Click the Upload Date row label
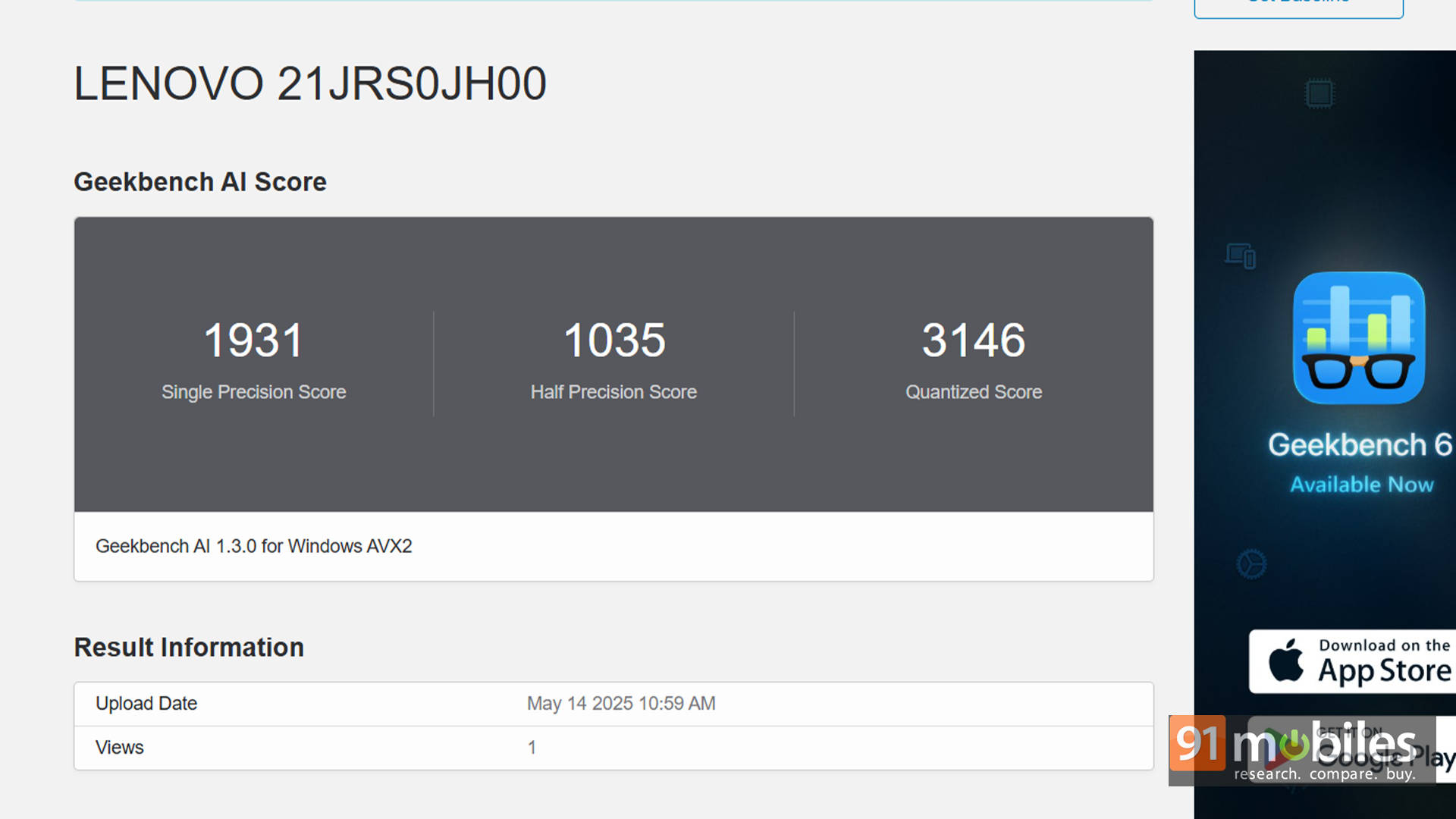This screenshot has height=819, width=1456. 146,704
